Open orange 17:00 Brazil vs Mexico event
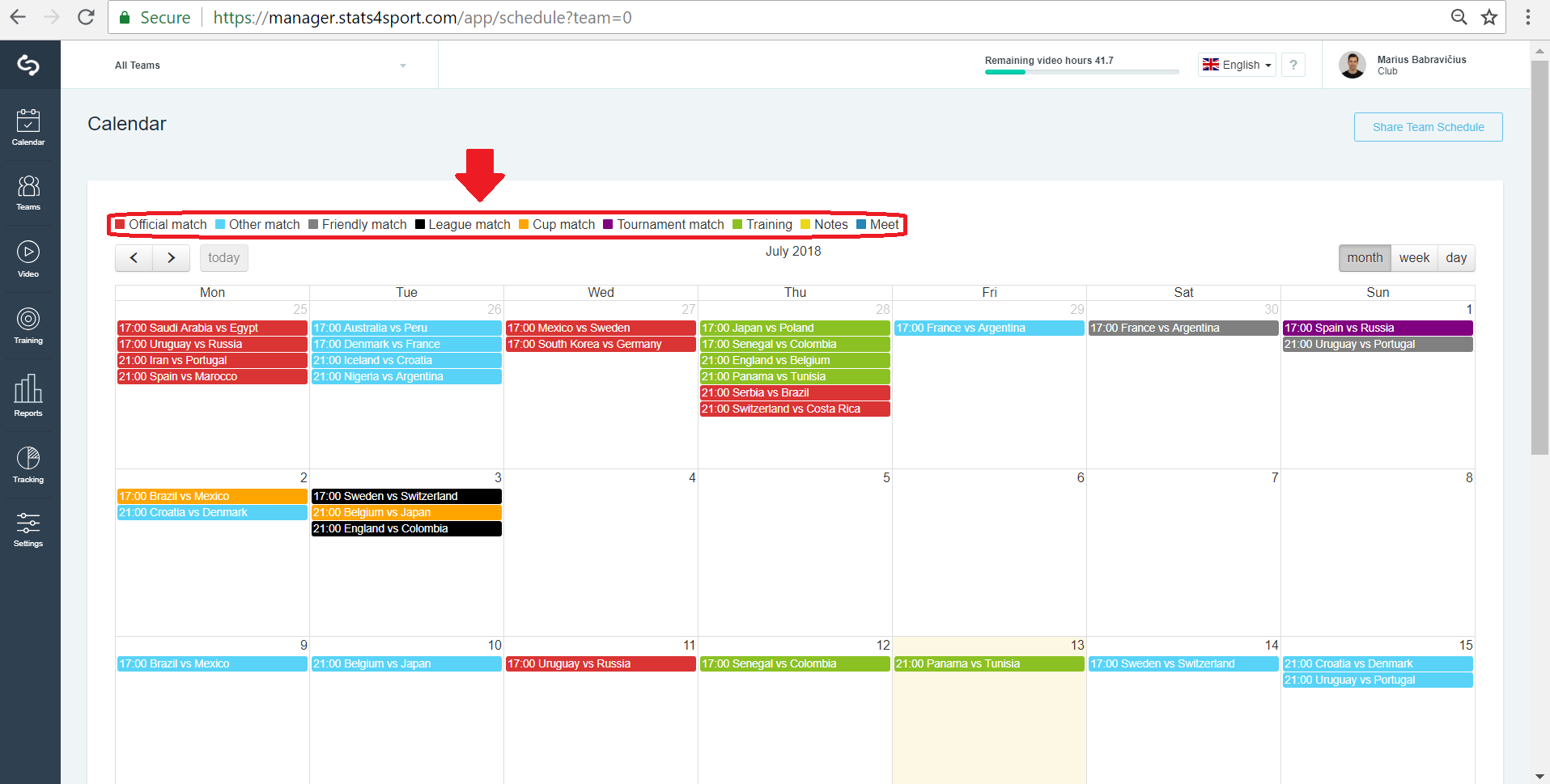 [x=212, y=496]
